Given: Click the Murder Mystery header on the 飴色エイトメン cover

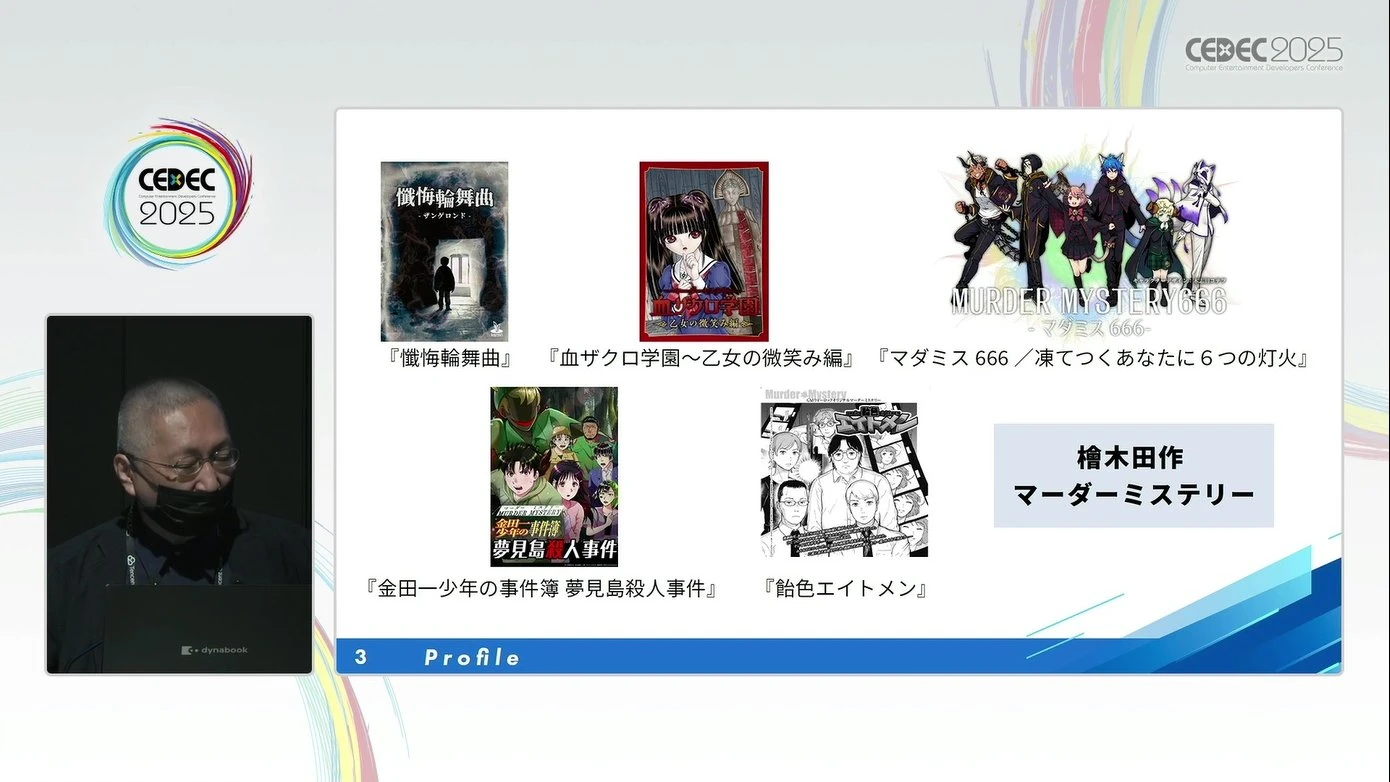Looking at the screenshot, I should tap(806, 394).
